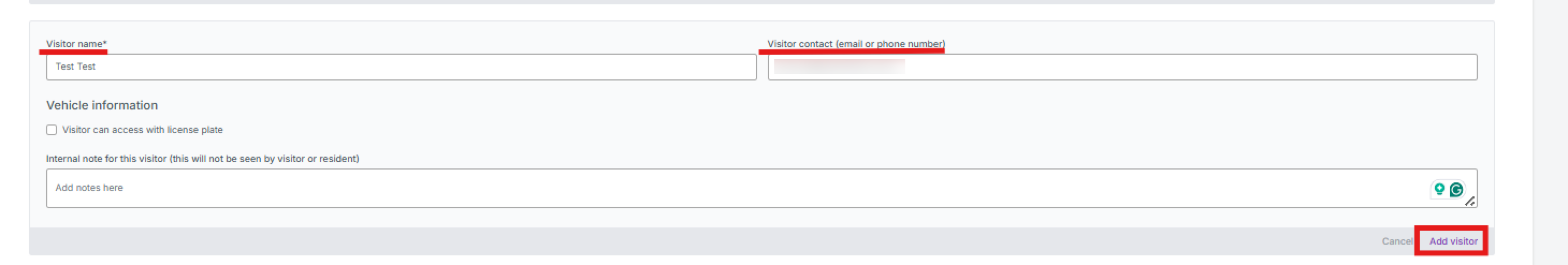1568x265 pixels.
Task: Click the notes textarea resize handle
Action: pyautogui.click(x=1469, y=202)
